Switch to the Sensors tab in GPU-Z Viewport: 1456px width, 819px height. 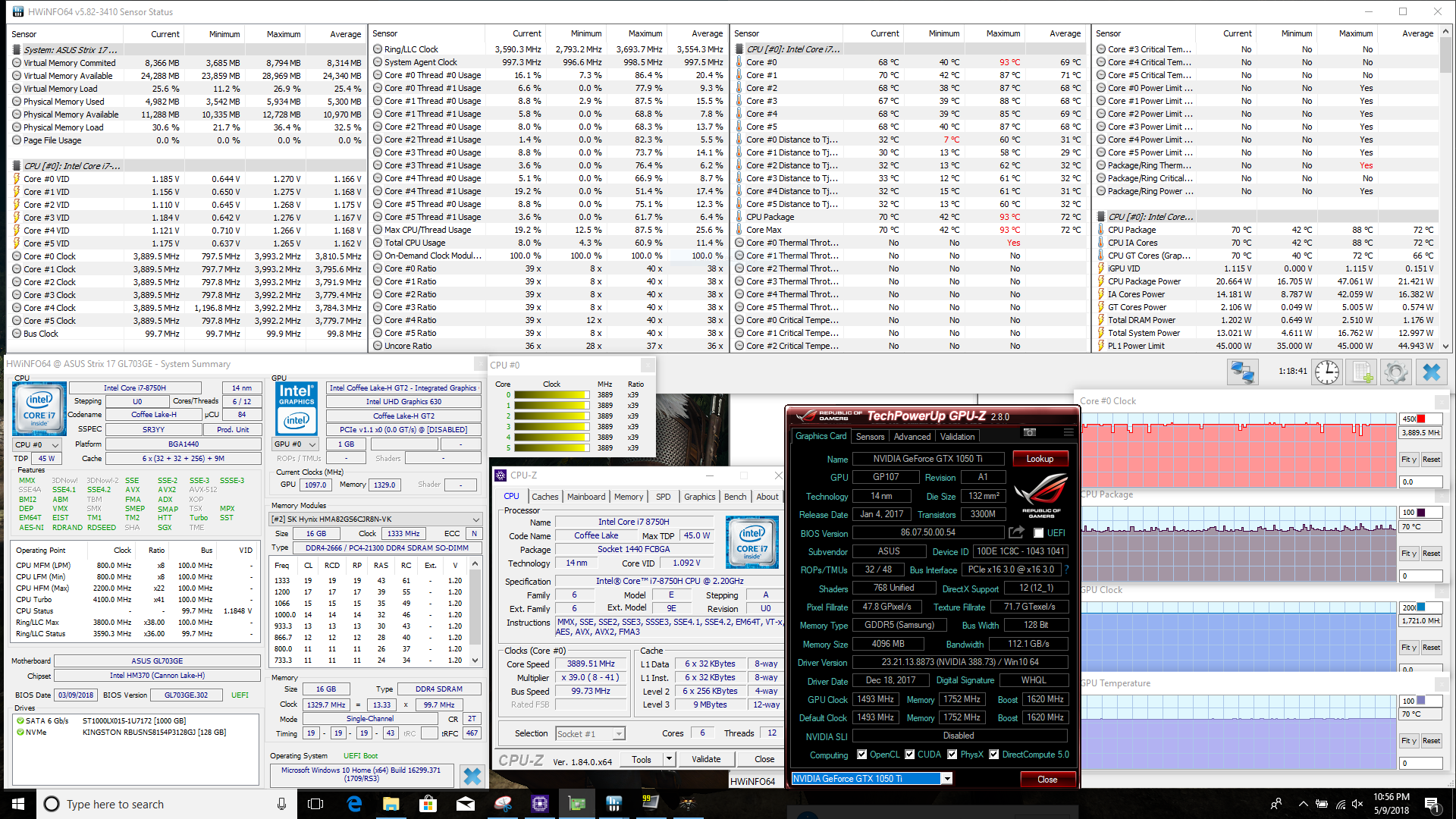click(870, 437)
